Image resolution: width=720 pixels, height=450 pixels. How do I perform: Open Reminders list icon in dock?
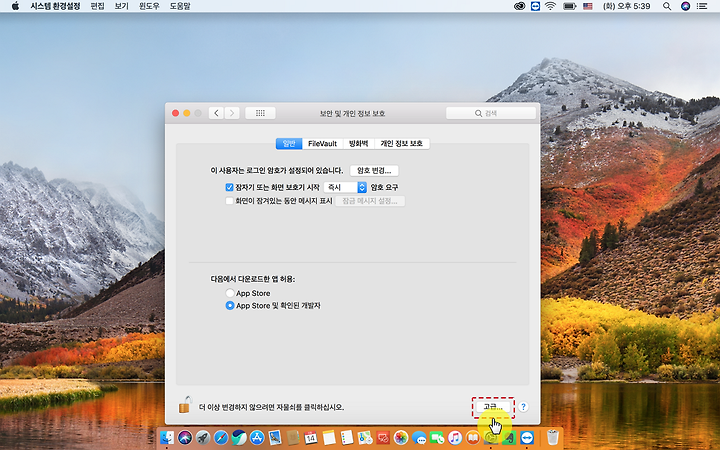coord(347,438)
